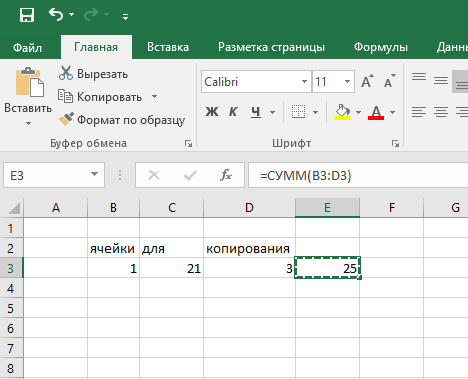Click the formula bar confirm checkmark
The height and width of the screenshot is (379, 468).
pyautogui.click(x=190, y=175)
